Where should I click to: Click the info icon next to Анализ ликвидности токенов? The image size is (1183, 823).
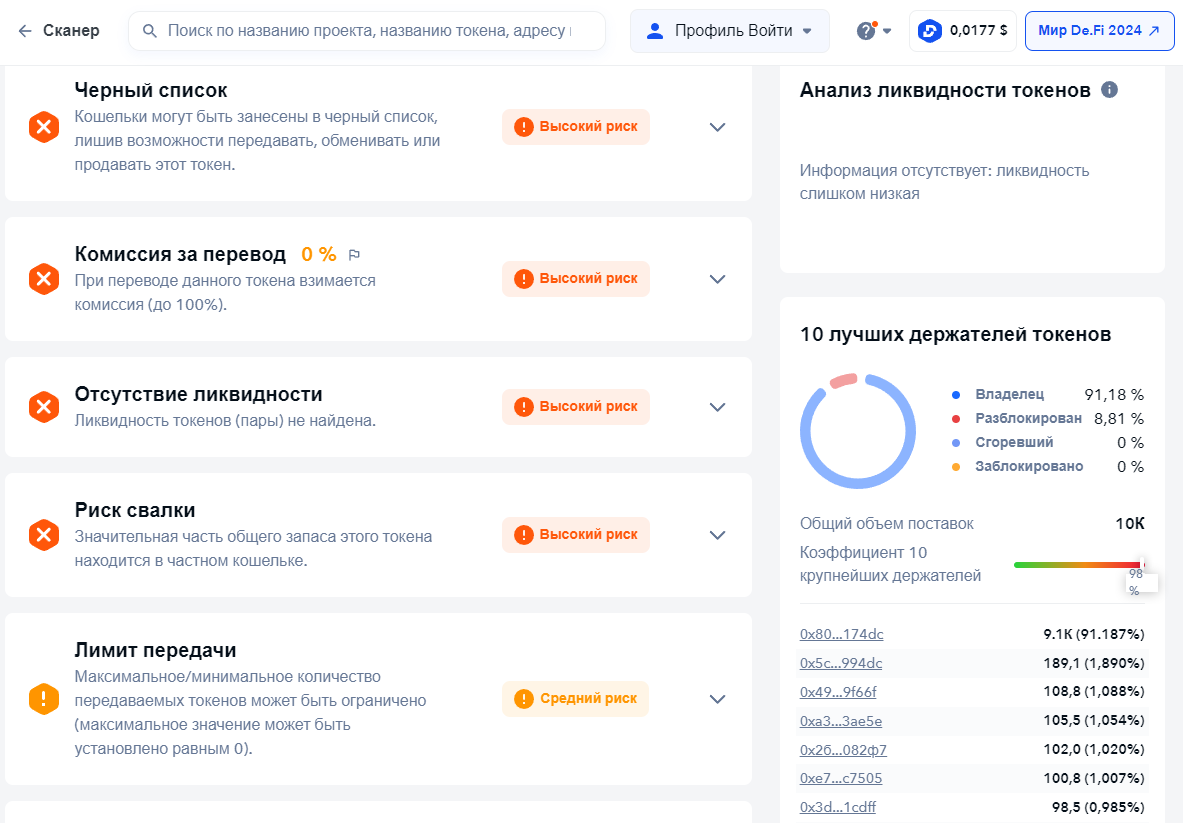(x=1108, y=89)
